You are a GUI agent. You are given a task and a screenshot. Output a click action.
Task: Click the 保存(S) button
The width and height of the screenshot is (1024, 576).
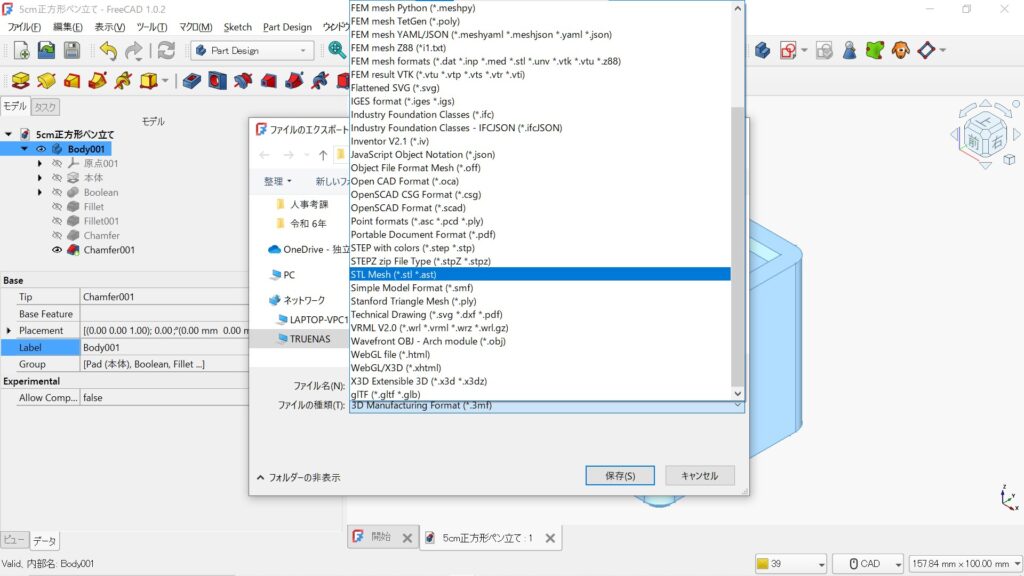click(620, 476)
